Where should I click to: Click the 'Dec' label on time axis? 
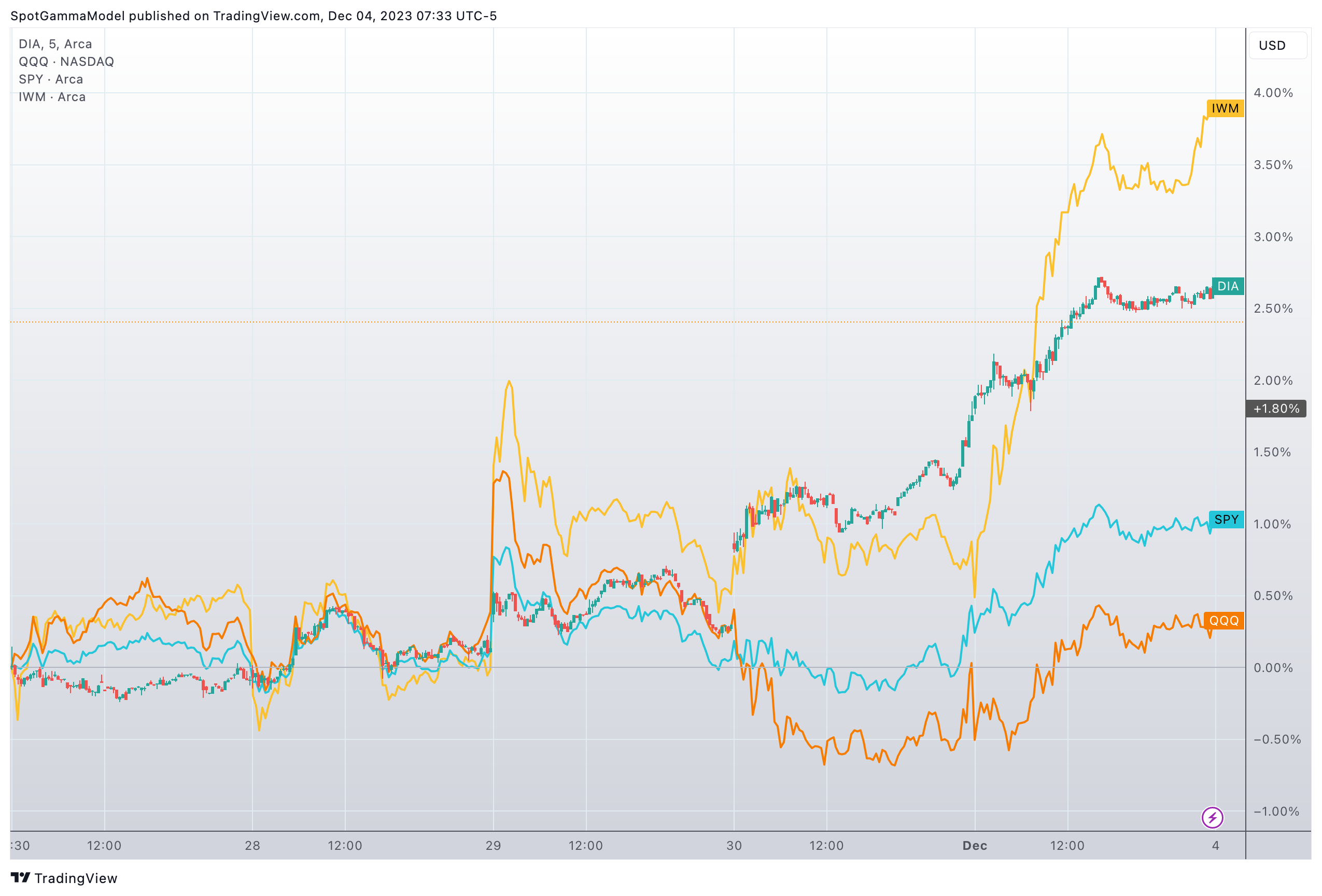(x=975, y=845)
